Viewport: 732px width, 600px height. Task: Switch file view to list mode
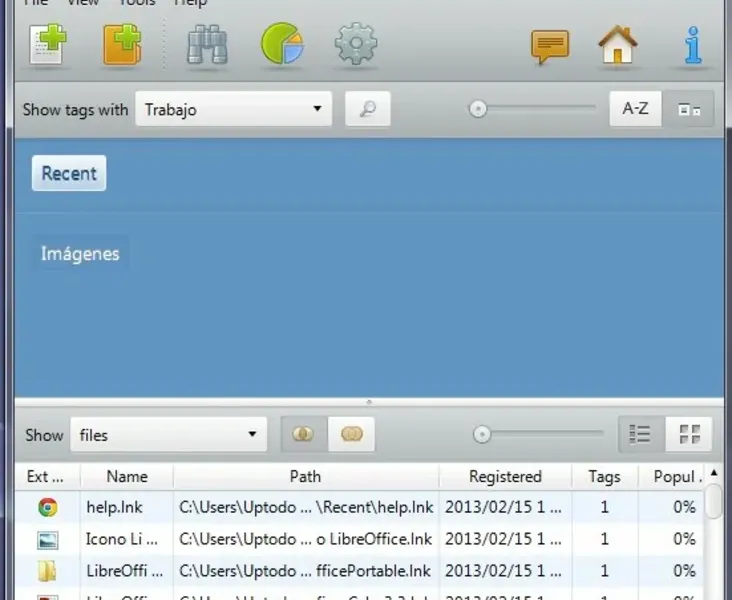[641, 434]
